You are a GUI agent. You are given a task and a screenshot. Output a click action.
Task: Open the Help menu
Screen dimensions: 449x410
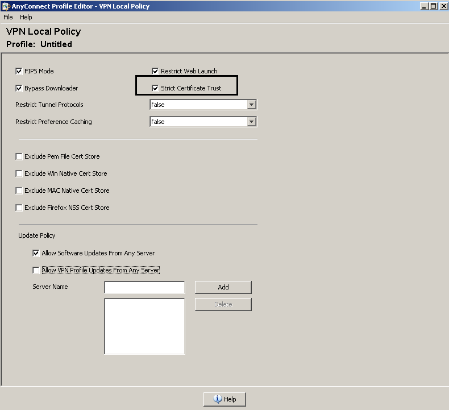(26, 17)
